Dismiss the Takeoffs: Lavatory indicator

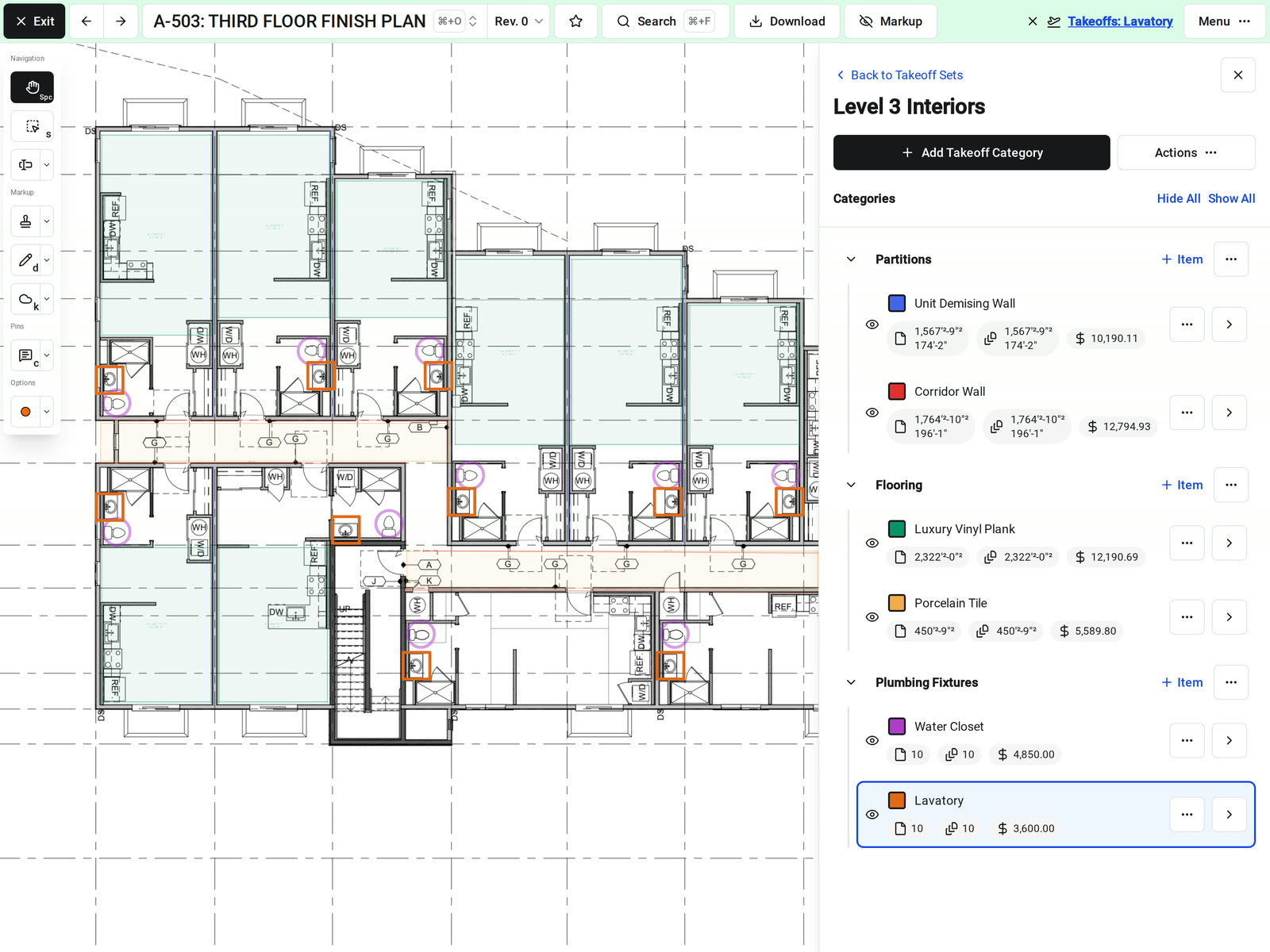(1033, 21)
